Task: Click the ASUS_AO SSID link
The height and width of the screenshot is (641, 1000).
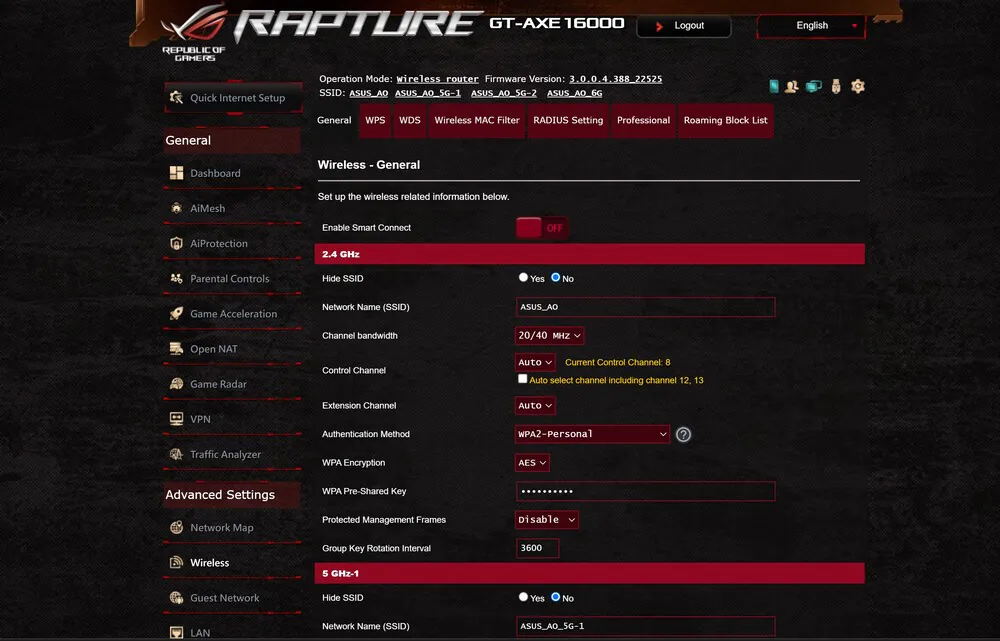Action: pos(369,93)
